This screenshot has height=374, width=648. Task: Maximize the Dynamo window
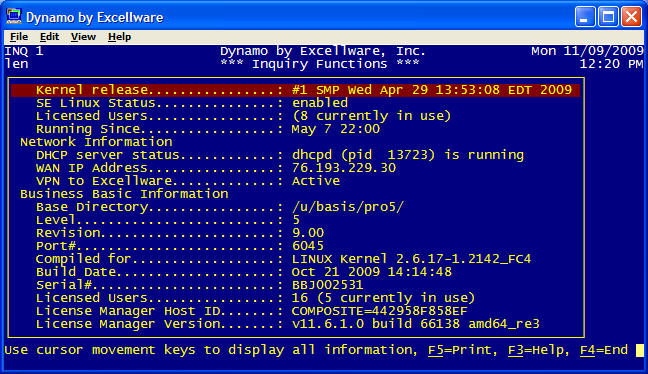[608, 17]
